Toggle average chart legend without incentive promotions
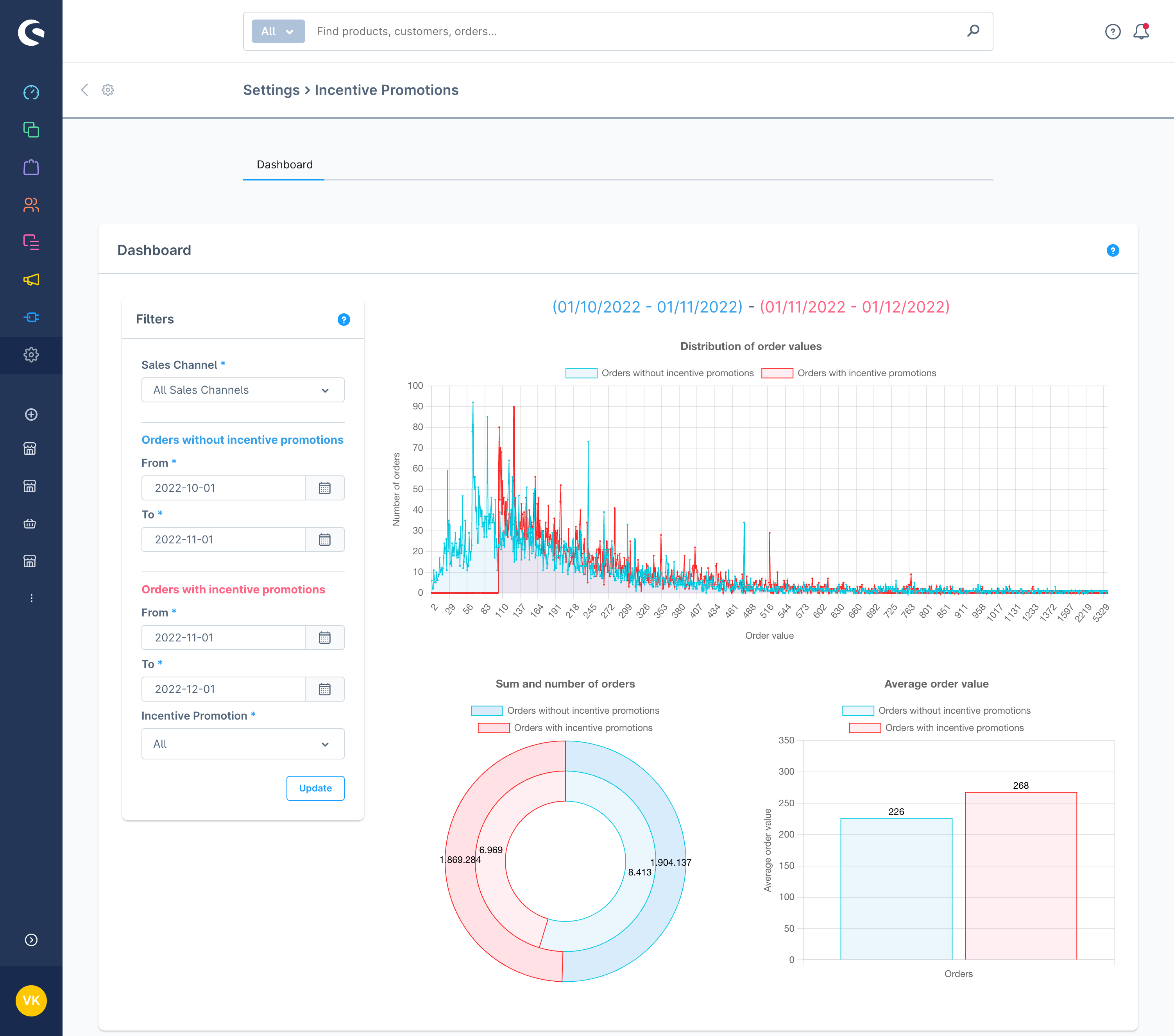This screenshot has width=1174, height=1036. pyautogui.click(x=936, y=711)
